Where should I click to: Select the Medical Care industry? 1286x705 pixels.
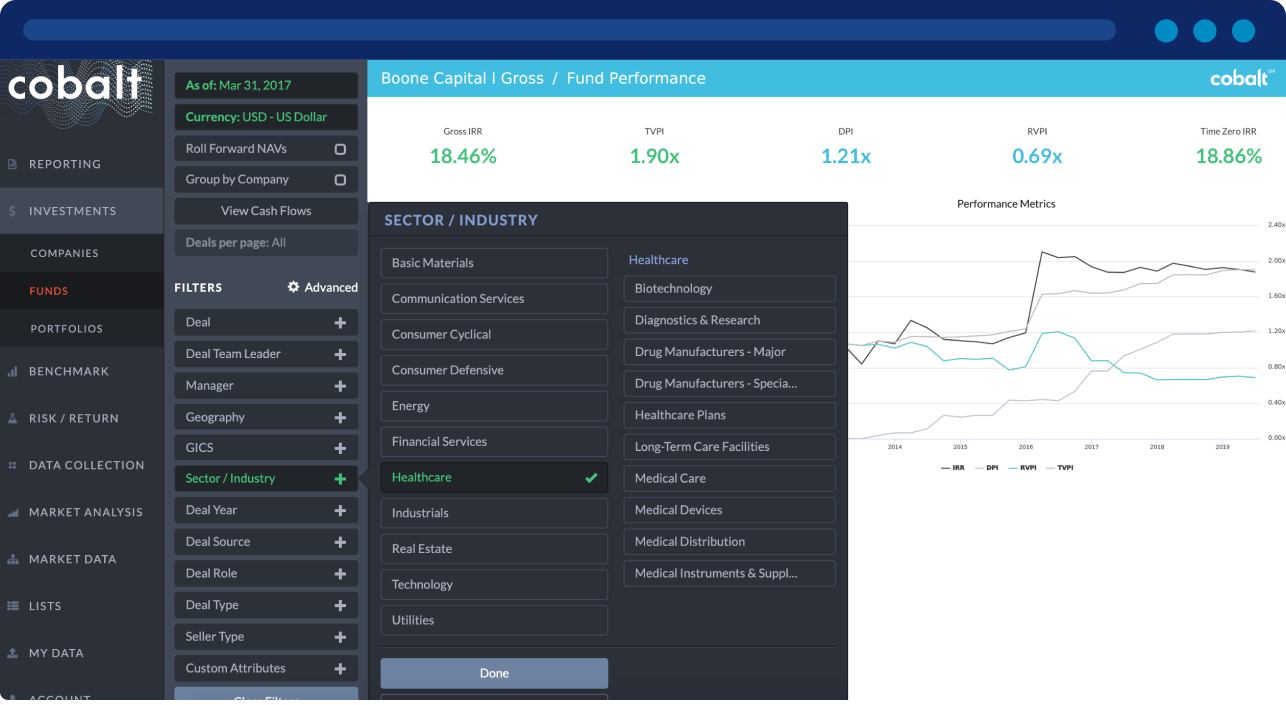point(730,478)
